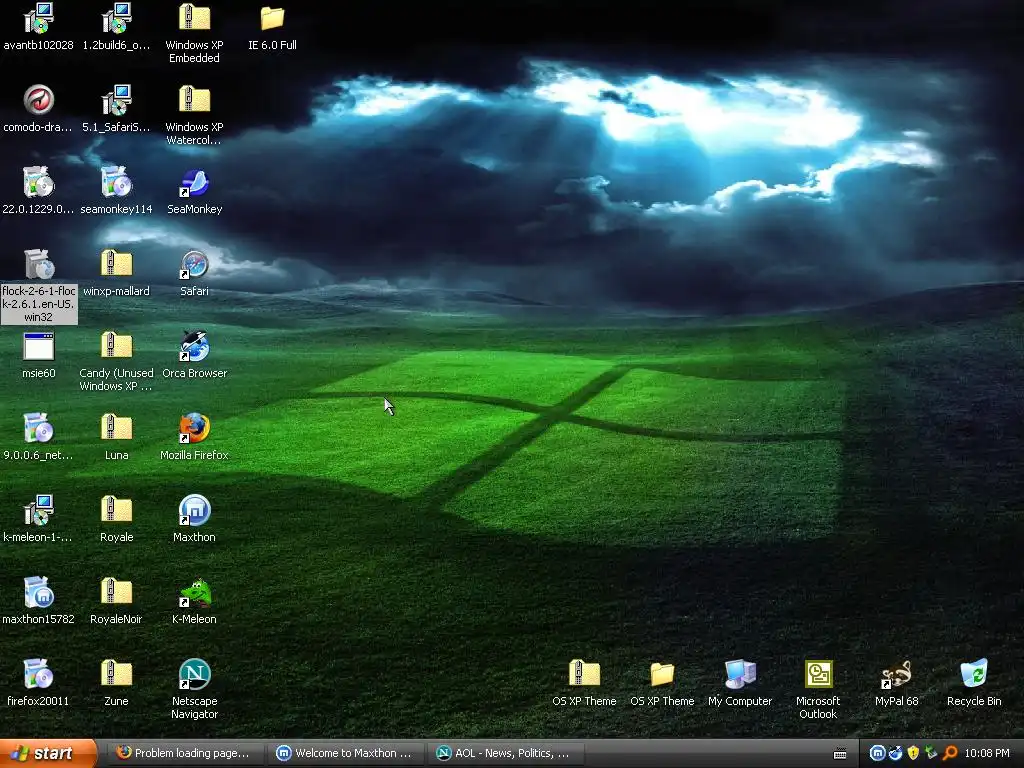Select the Windows XP Watercol... zip folder
The height and width of the screenshot is (768, 1024).
[x=195, y=100]
